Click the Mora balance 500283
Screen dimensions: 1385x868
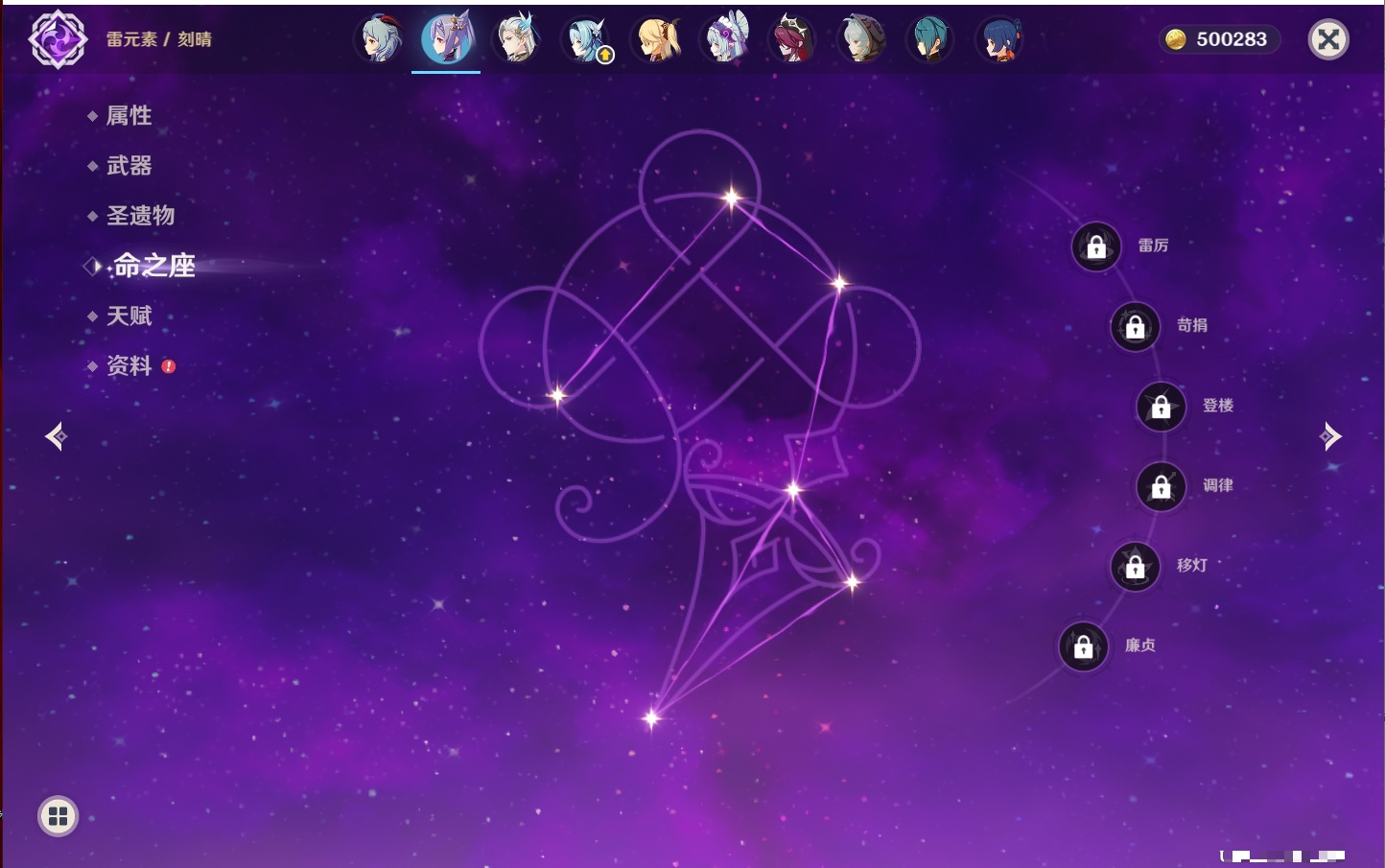coord(1232,39)
